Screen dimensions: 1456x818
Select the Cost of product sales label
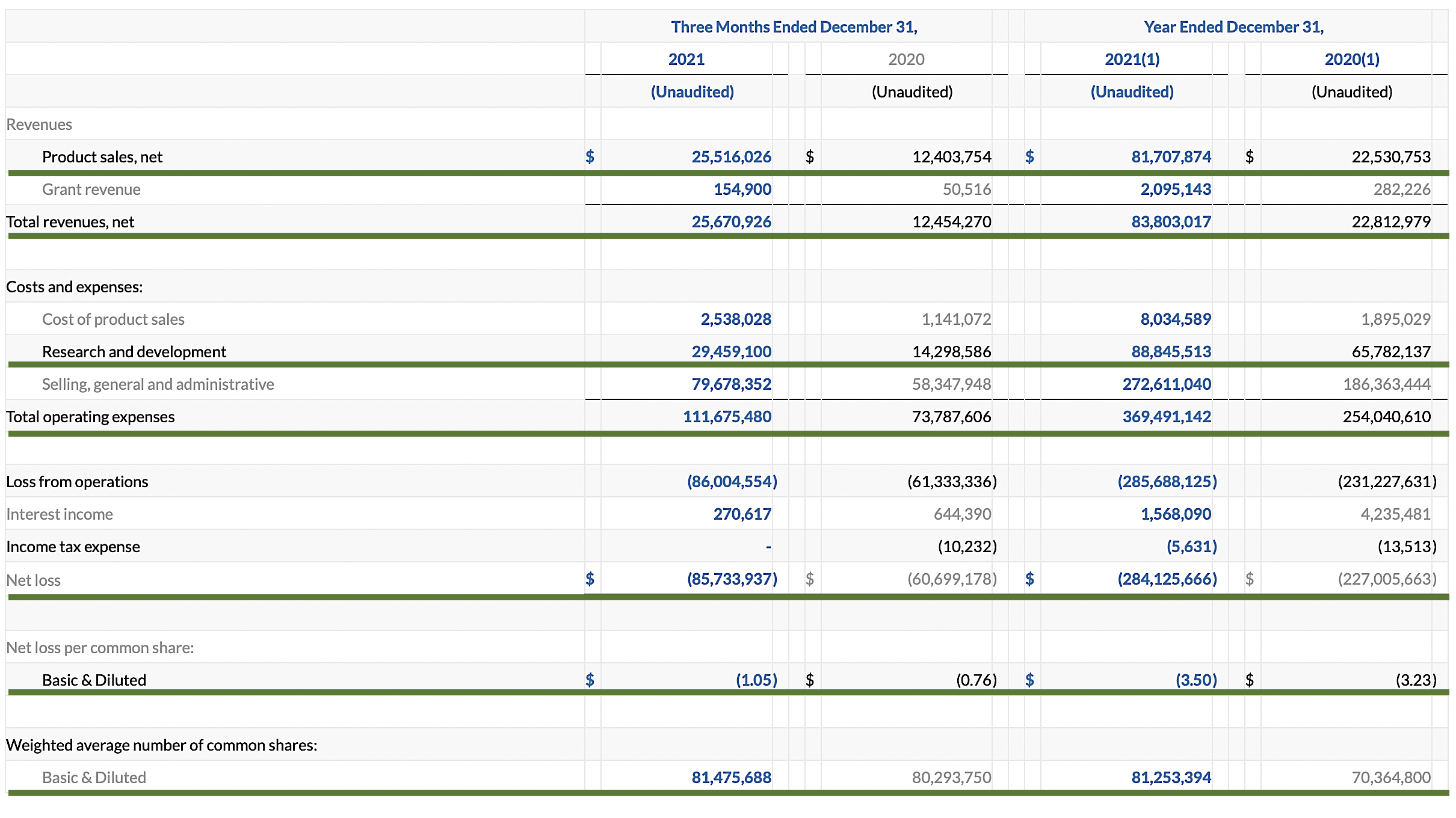[113, 319]
